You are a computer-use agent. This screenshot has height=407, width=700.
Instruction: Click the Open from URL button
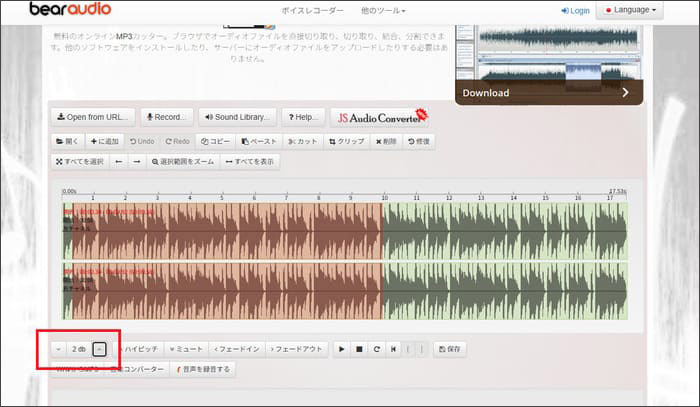tap(93, 117)
